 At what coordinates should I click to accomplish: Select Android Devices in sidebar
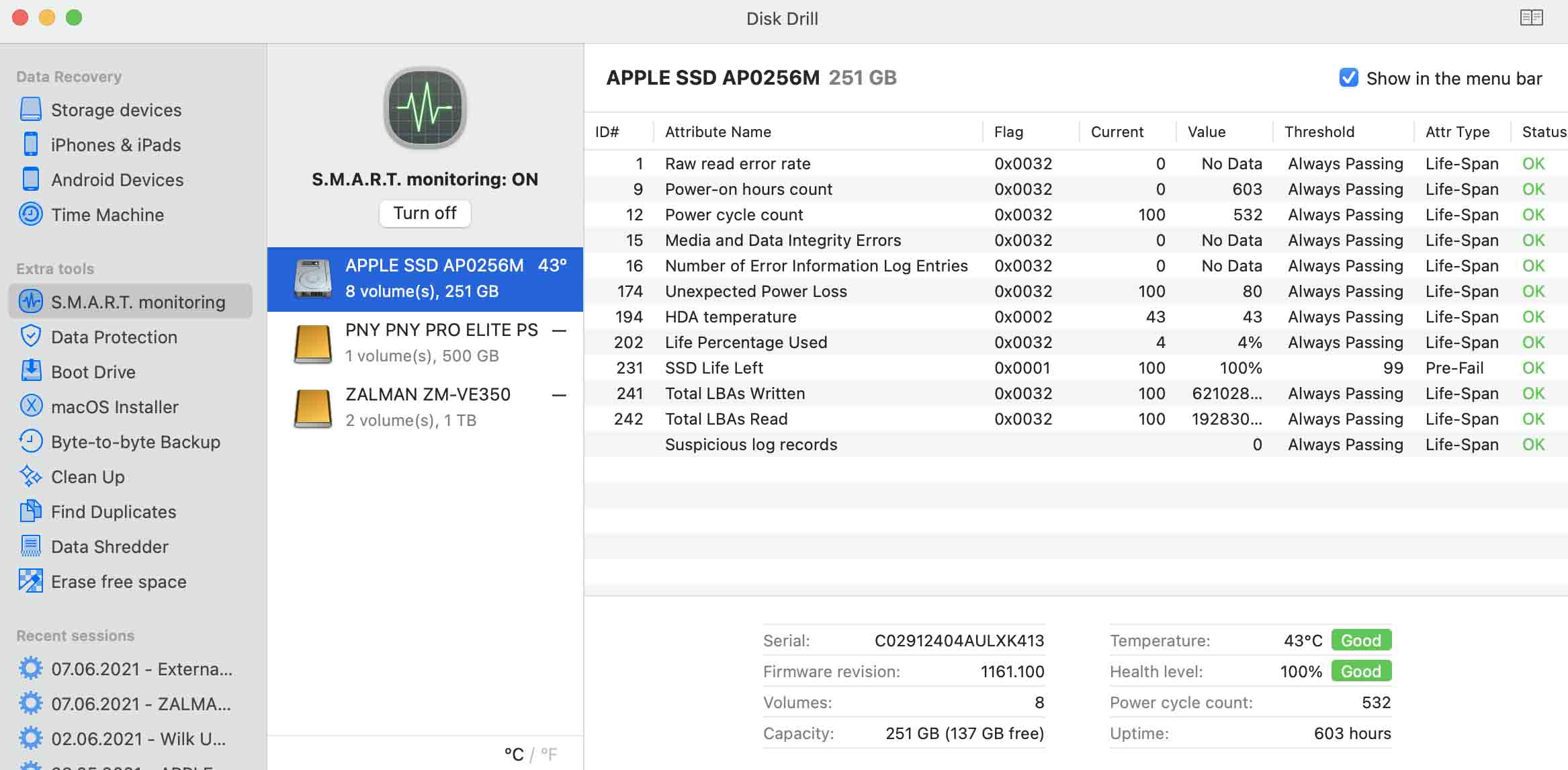pos(117,179)
